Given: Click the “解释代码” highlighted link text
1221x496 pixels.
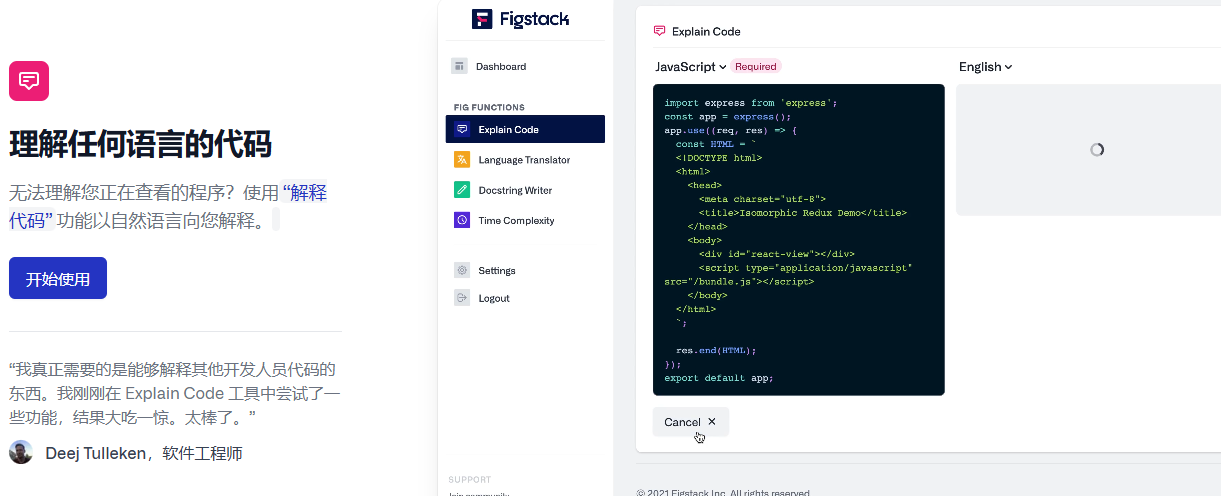Looking at the screenshot, I should point(168,206).
